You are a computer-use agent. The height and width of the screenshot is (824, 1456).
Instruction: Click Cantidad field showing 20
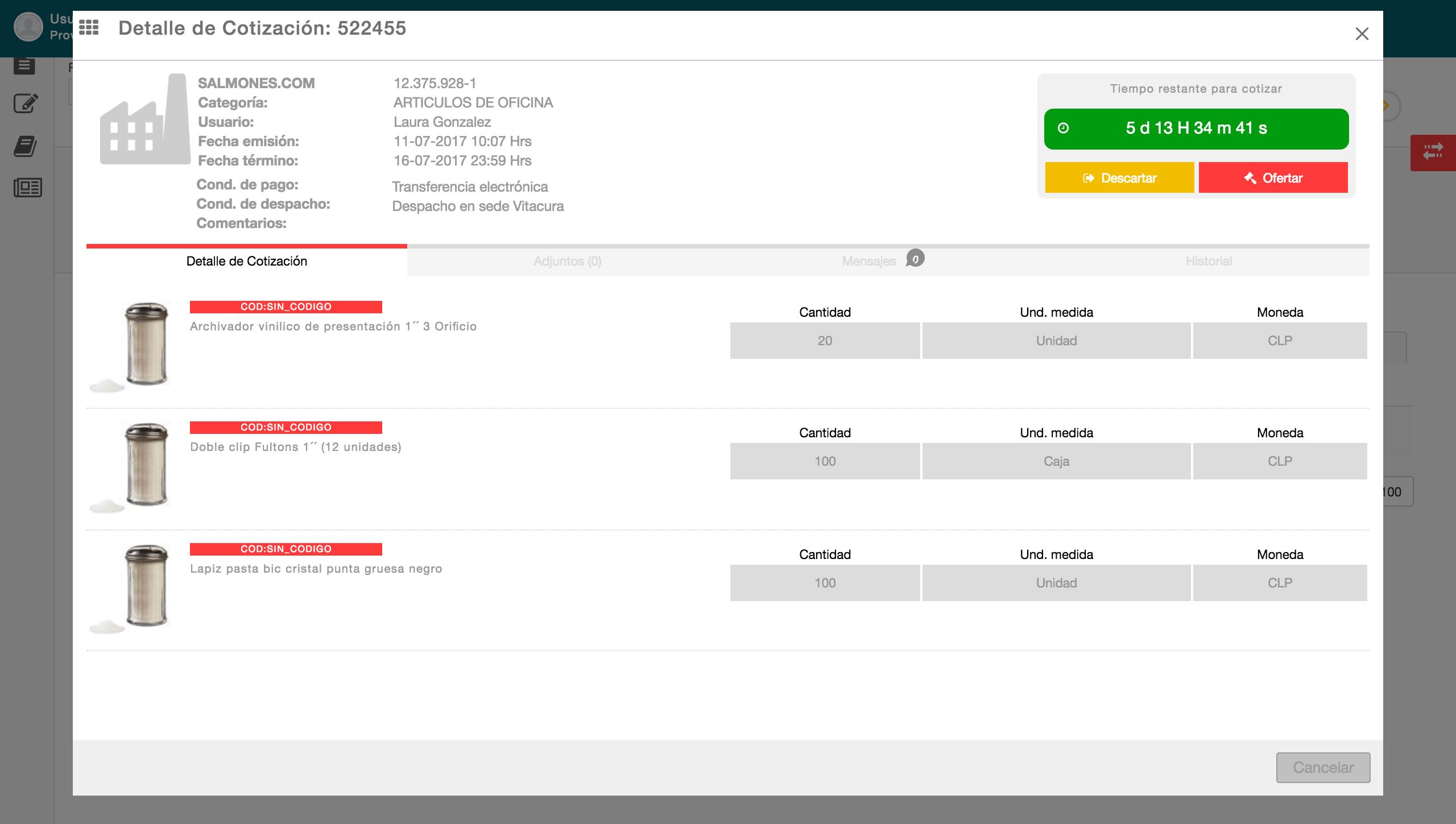pyautogui.click(x=825, y=341)
